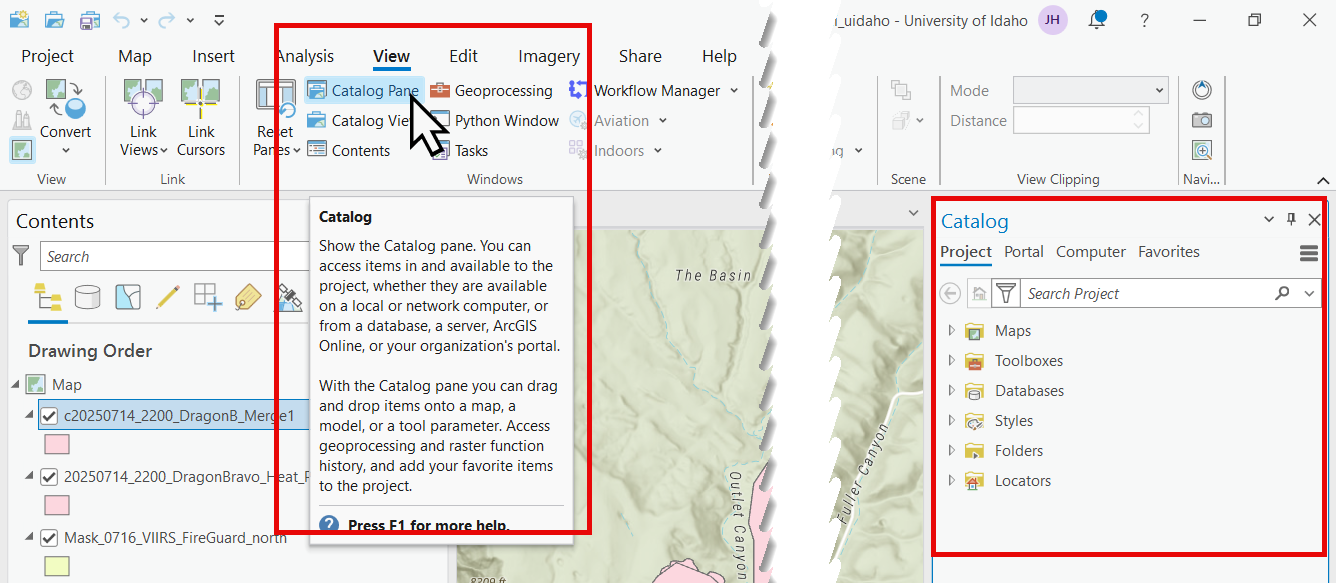Select List By Editing pencil icon

pos(167,296)
